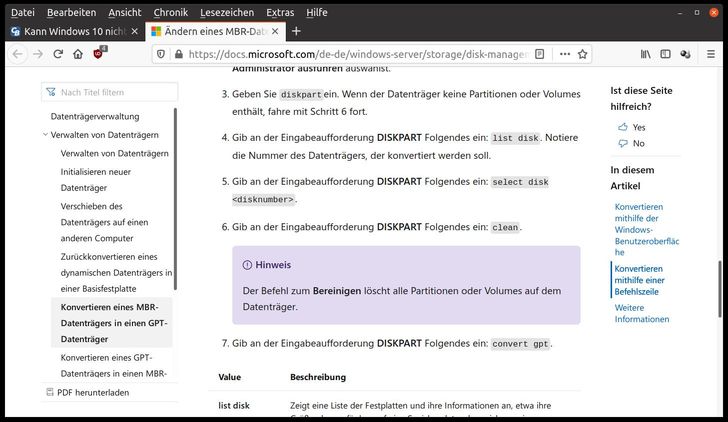Bookmark this page with star icon
728x422 pixels.
pos(583,54)
